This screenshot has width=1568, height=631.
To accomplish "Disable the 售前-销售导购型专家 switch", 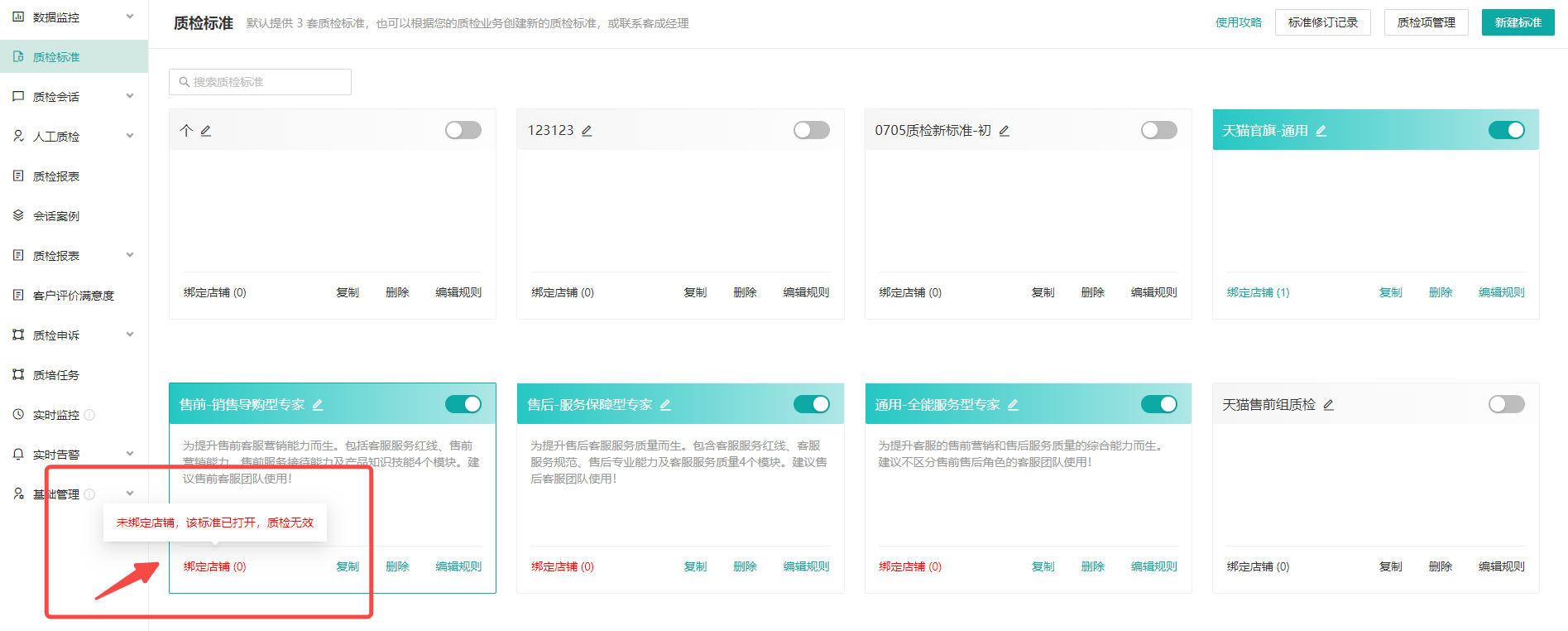I will [463, 404].
